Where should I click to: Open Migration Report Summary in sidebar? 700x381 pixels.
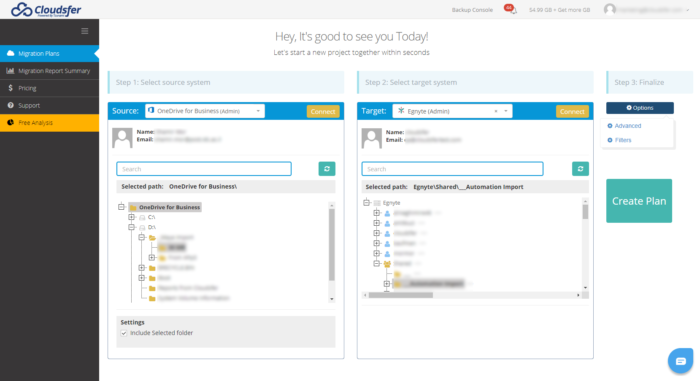[50, 71]
